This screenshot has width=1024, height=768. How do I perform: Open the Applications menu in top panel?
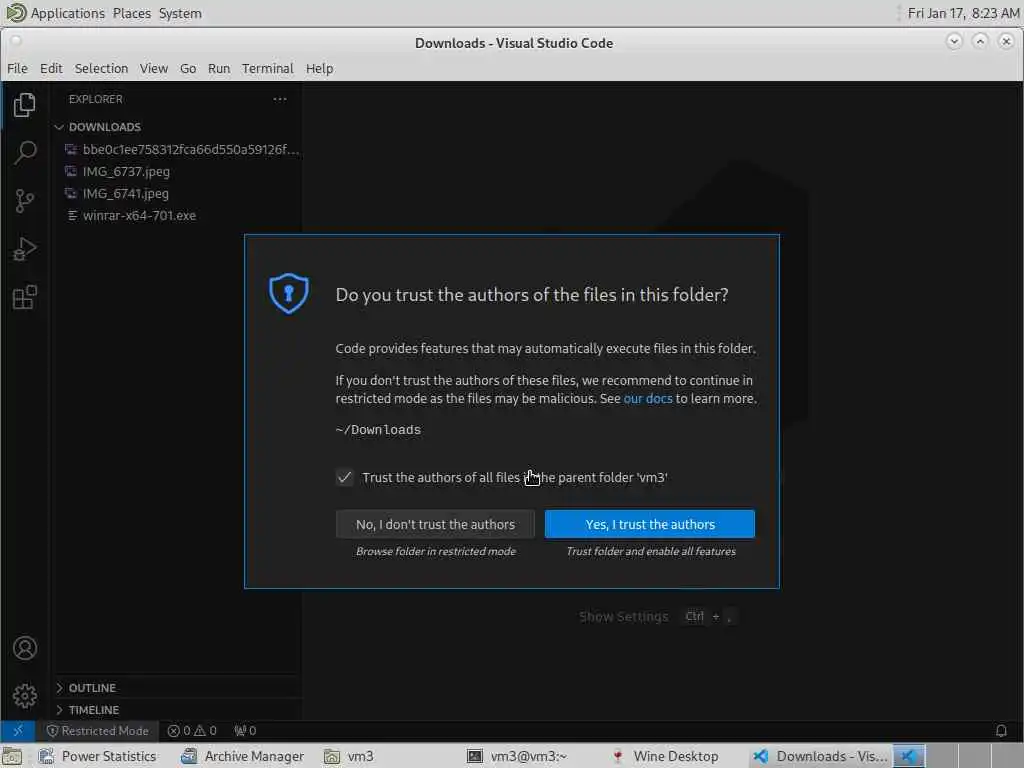point(67,13)
